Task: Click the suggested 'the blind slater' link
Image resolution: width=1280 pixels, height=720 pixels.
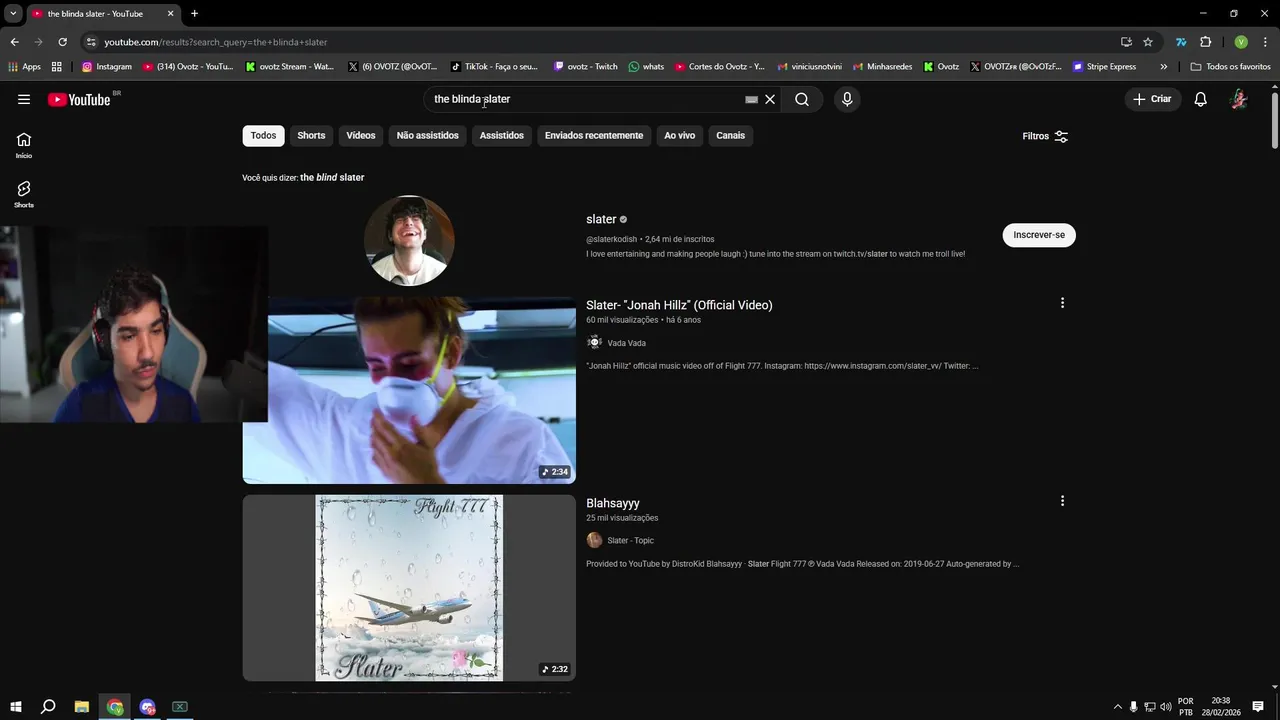Action: (x=332, y=177)
